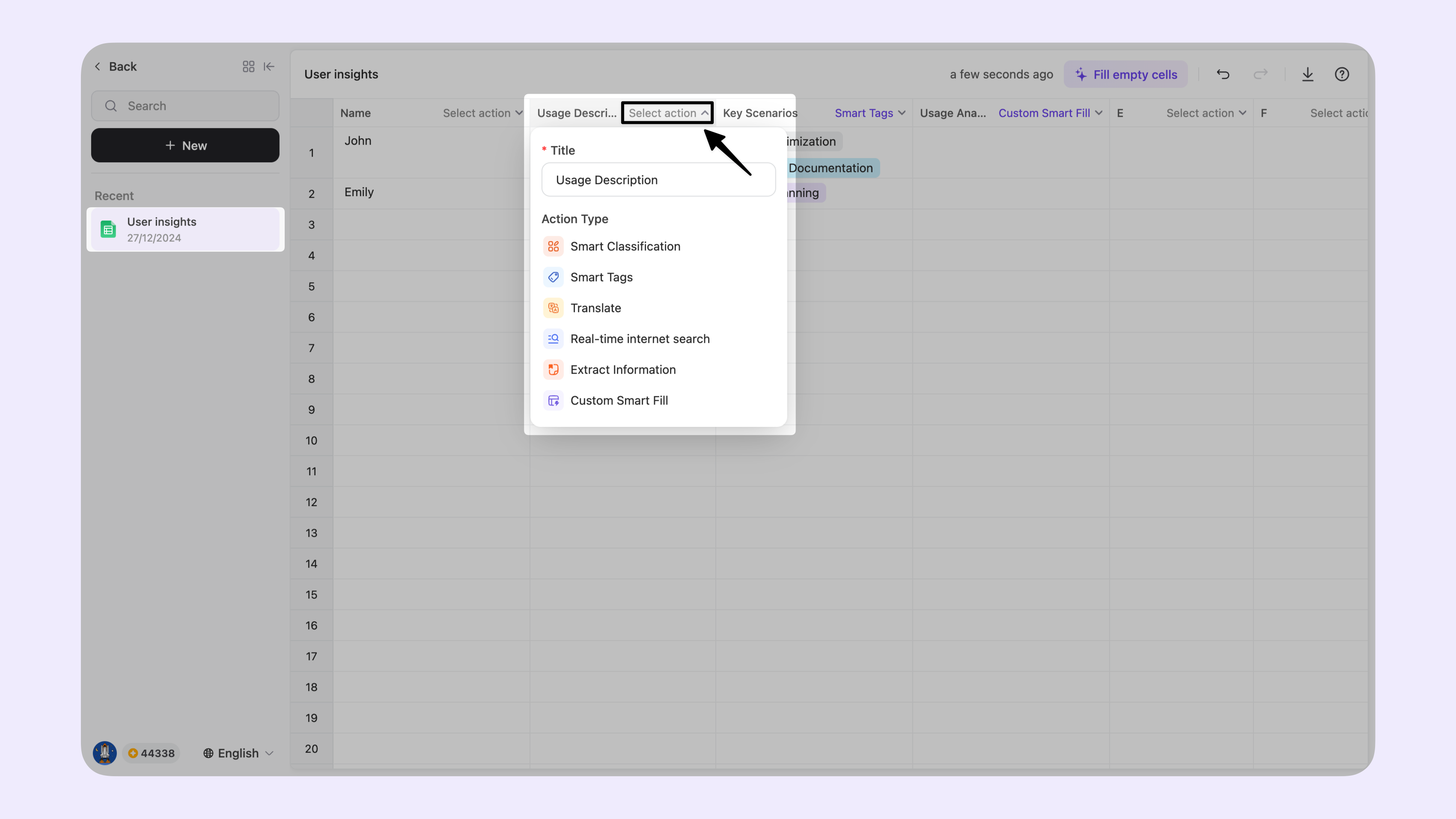The height and width of the screenshot is (819, 1456).
Task: Click the undo arrow icon
Action: pyautogui.click(x=1223, y=74)
